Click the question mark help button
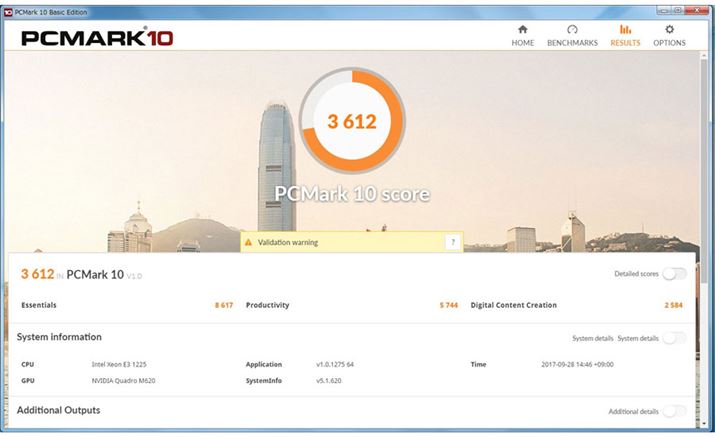 click(452, 242)
